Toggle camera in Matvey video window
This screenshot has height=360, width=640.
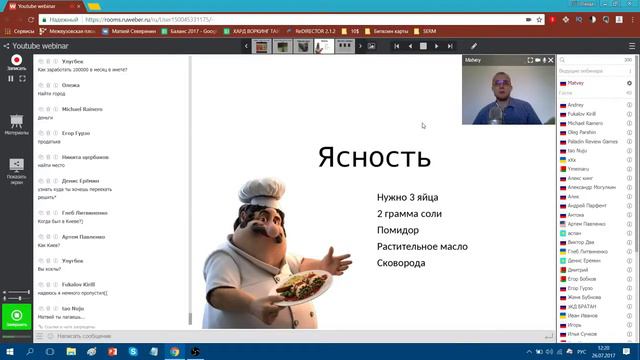pyautogui.click(x=538, y=60)
